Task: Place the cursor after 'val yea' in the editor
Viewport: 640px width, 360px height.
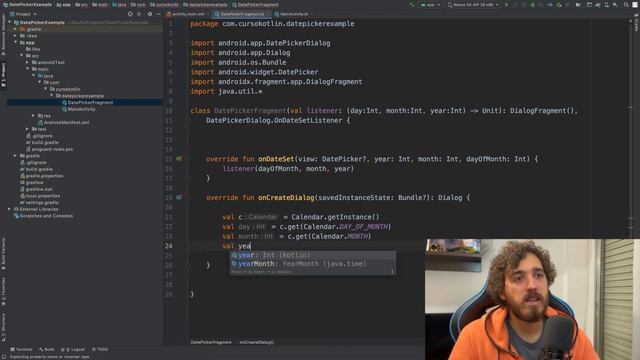Action: (x=251, y=246)
